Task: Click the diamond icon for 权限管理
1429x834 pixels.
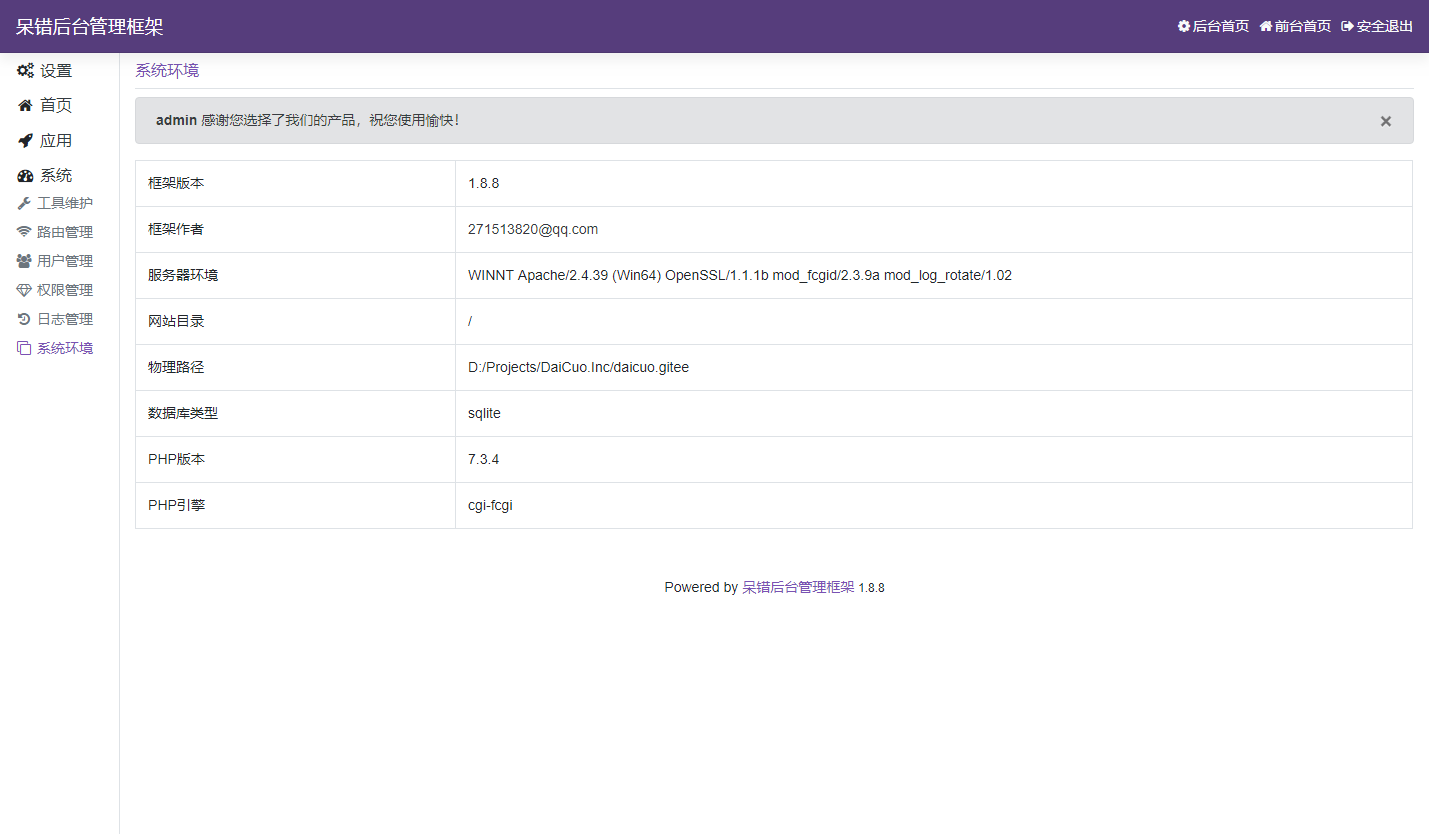Action: point(24,290)
